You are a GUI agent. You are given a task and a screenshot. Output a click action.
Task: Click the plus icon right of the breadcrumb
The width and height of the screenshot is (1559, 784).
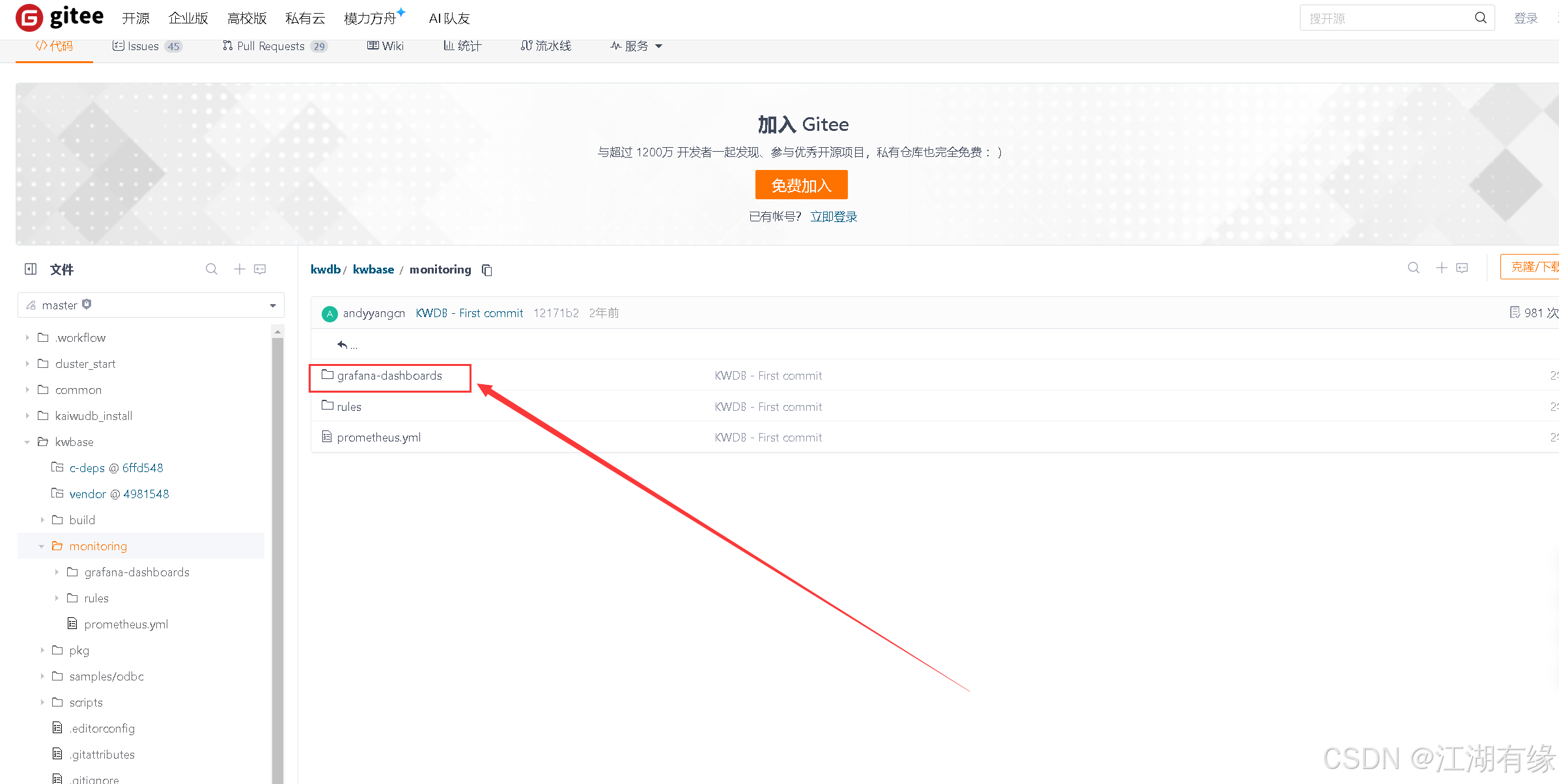1442,268
